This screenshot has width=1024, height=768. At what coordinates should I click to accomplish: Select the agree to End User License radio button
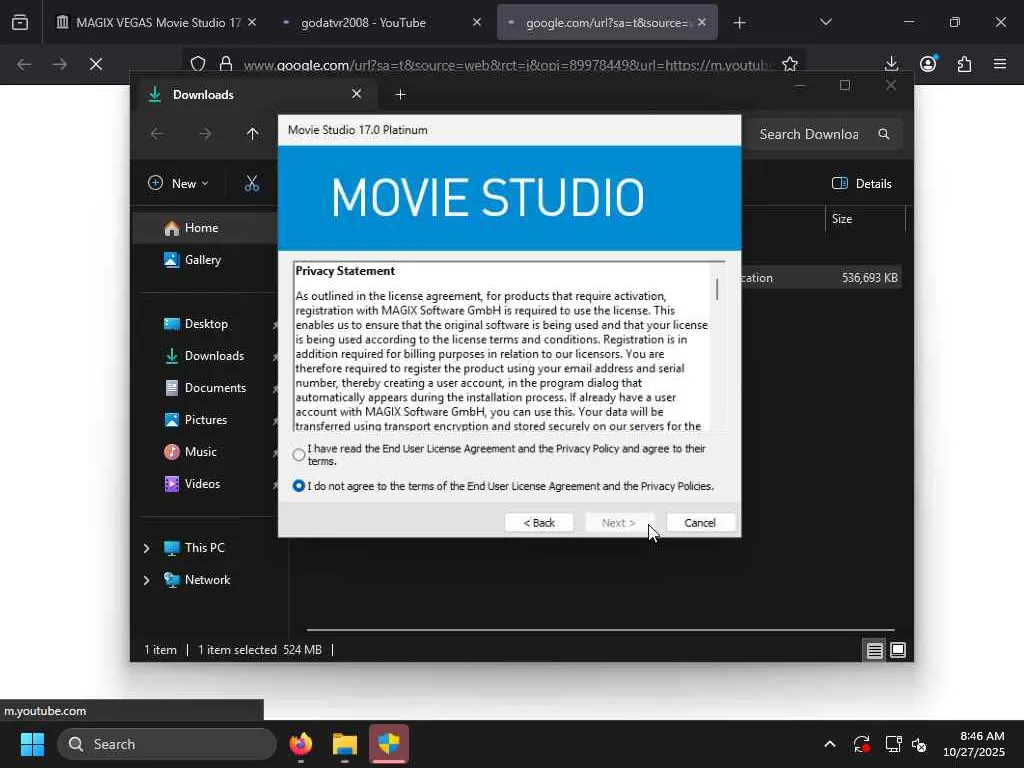click(299, 455)
